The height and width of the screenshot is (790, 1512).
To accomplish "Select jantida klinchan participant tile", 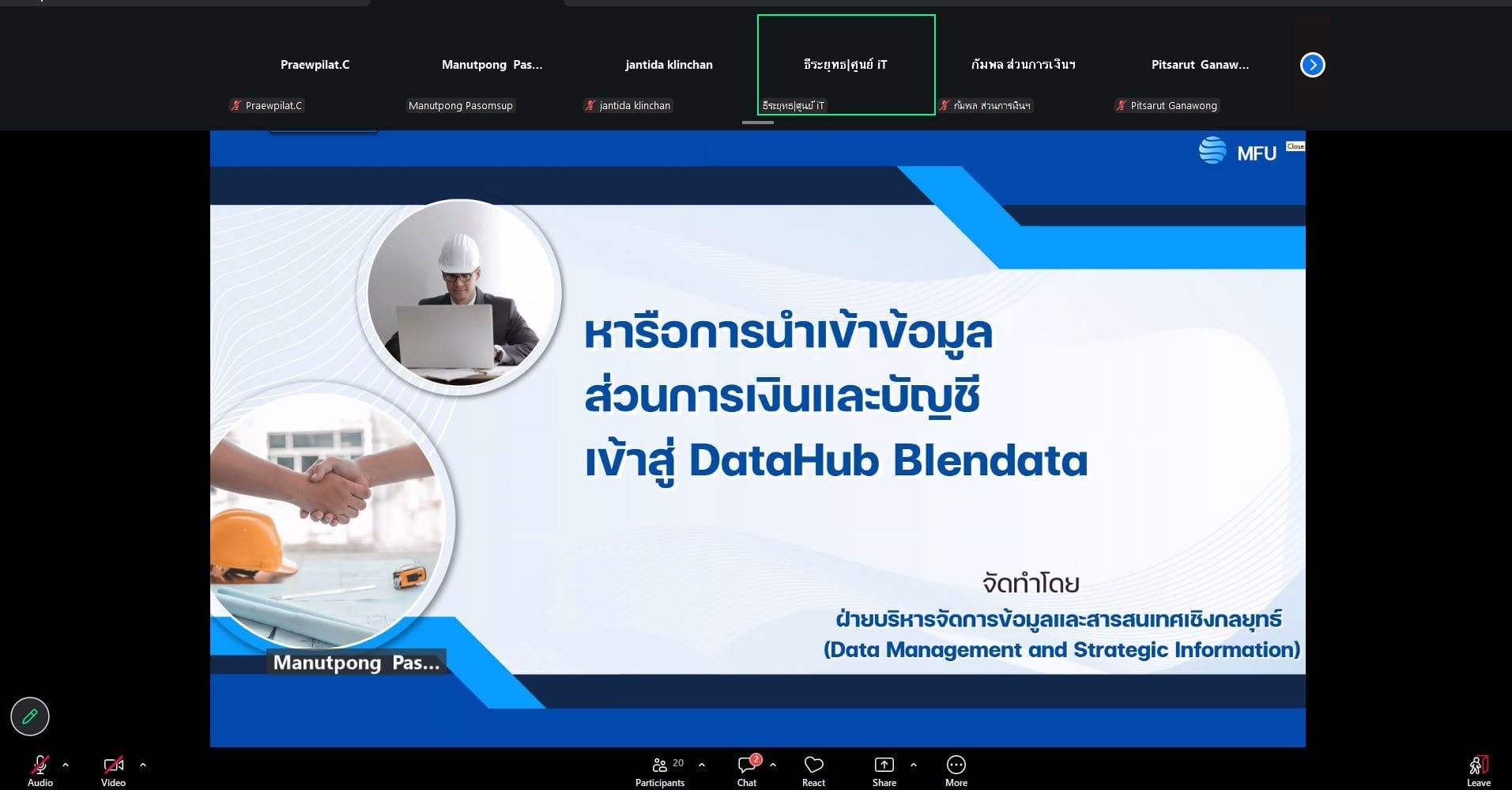I will pyautogui.click(x=669, y=65).
